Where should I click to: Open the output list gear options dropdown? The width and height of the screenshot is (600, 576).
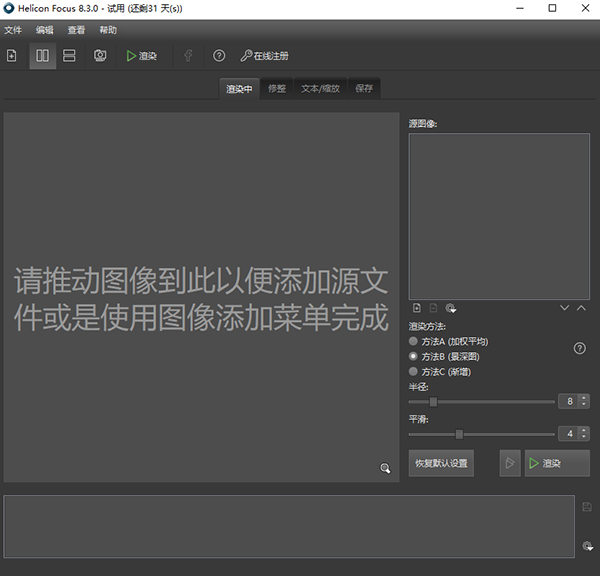(x=588, y=546)
